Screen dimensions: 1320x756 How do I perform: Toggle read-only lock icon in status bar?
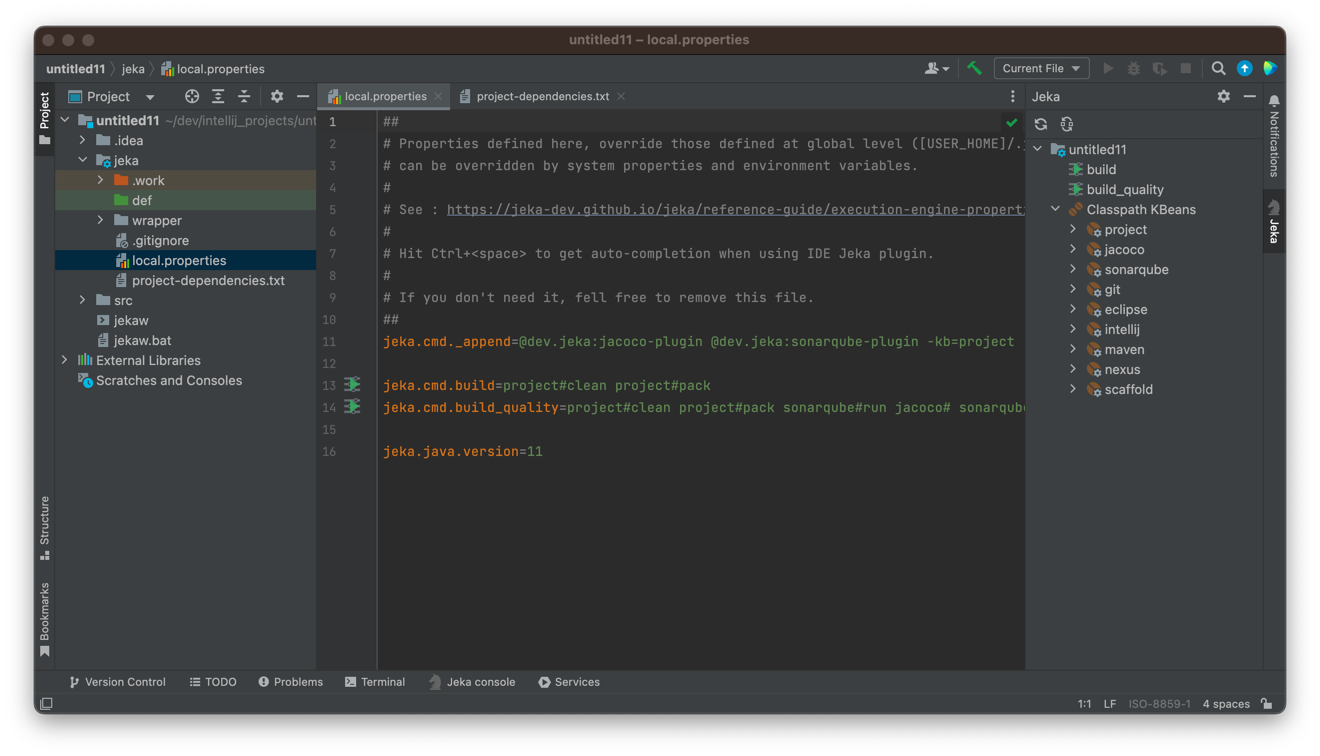tap(1267, 704)
